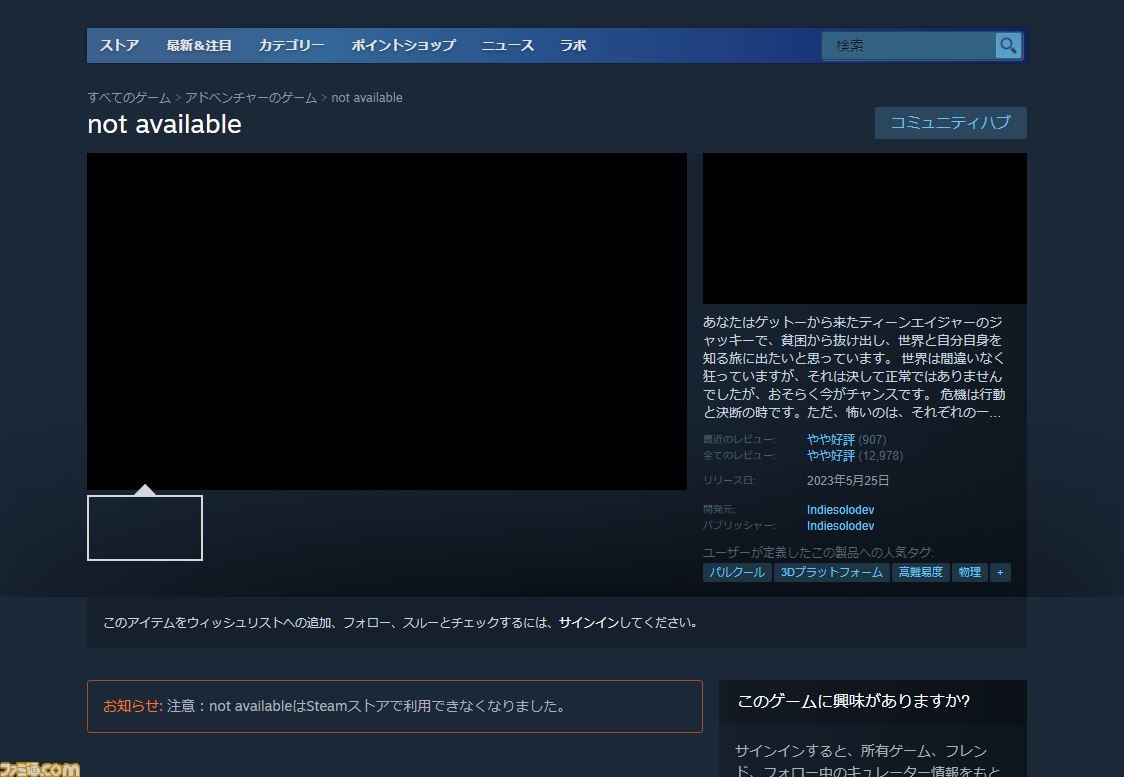Viewport: 1124px width, 777px height.
Task: Click the サインイン link
Action: point(589,622)
